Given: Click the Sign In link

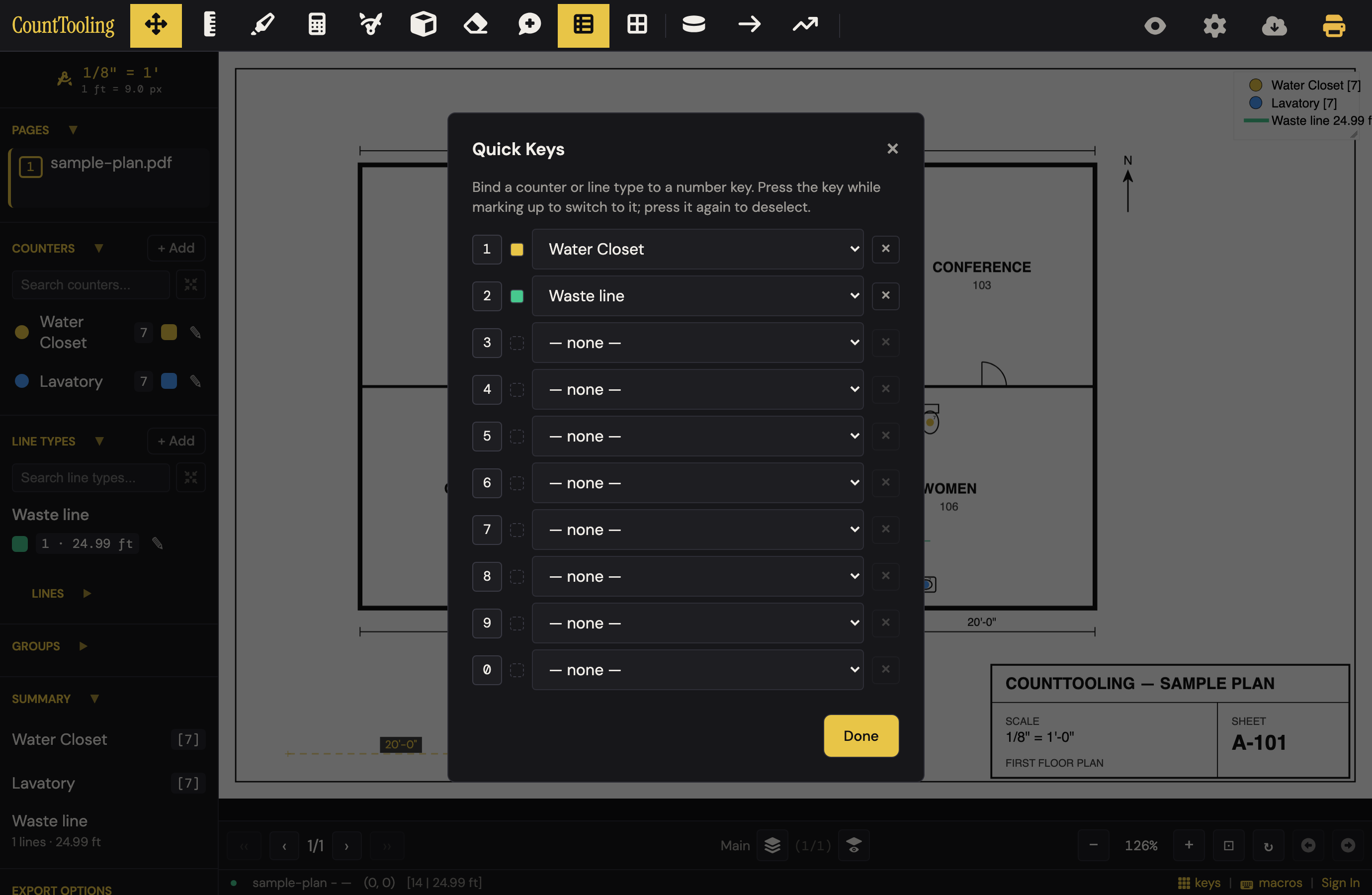Looking at the screenshot, I should [x=1340, y=883].
